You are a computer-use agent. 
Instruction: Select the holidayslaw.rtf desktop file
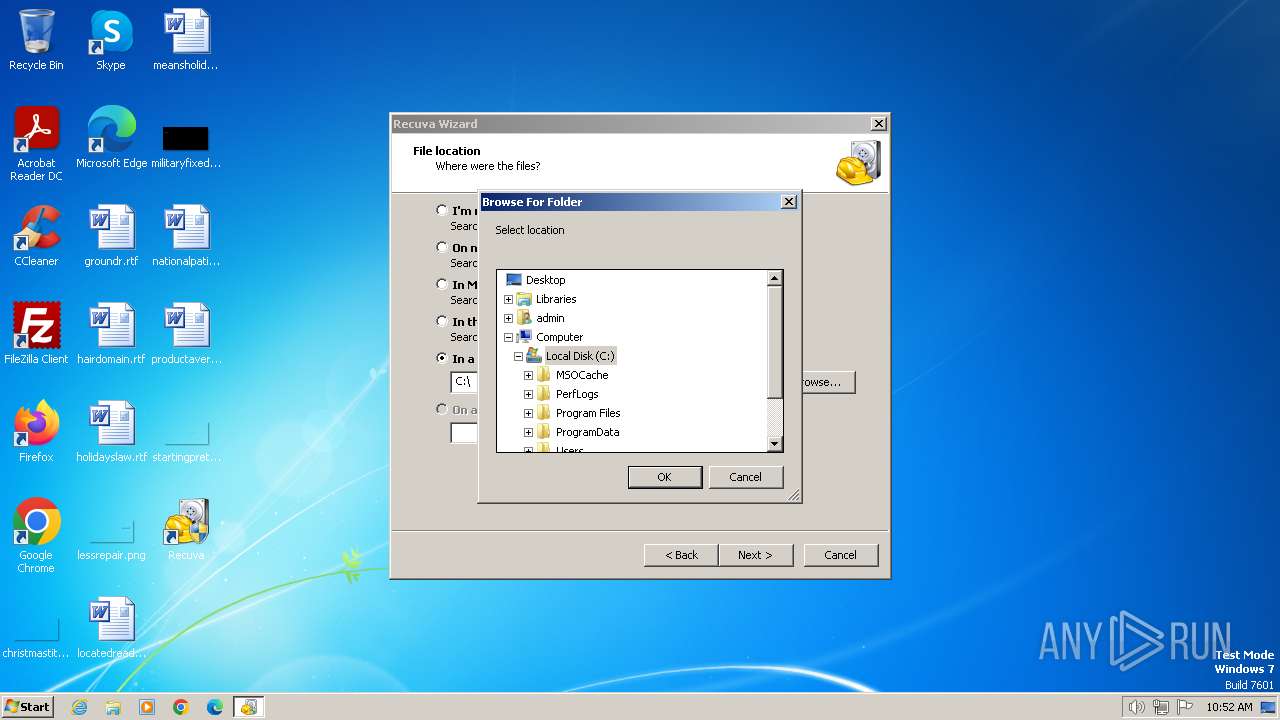(x=111, y=432)
